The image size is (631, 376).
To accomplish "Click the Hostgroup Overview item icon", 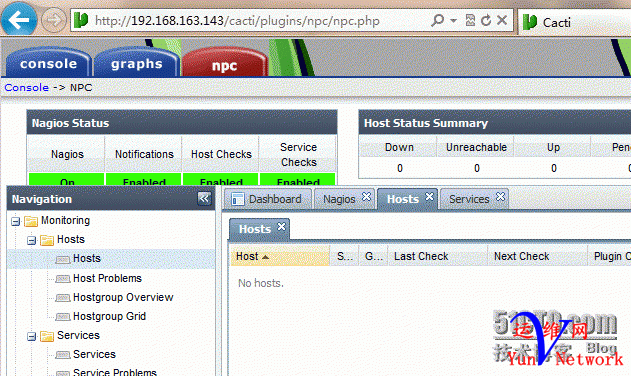I will 63,297.
